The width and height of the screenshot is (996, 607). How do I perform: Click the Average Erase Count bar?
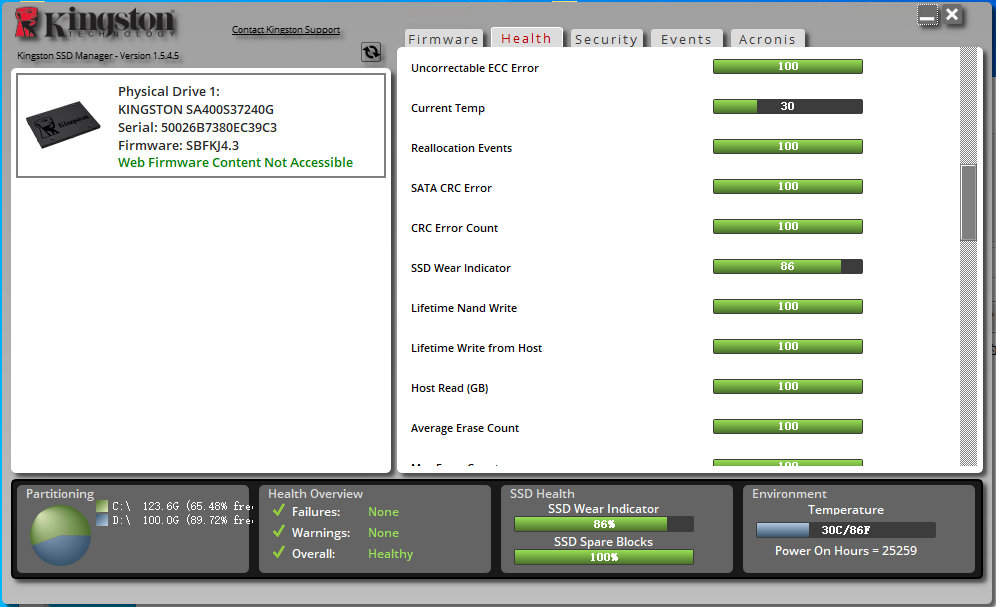[788, 427]
